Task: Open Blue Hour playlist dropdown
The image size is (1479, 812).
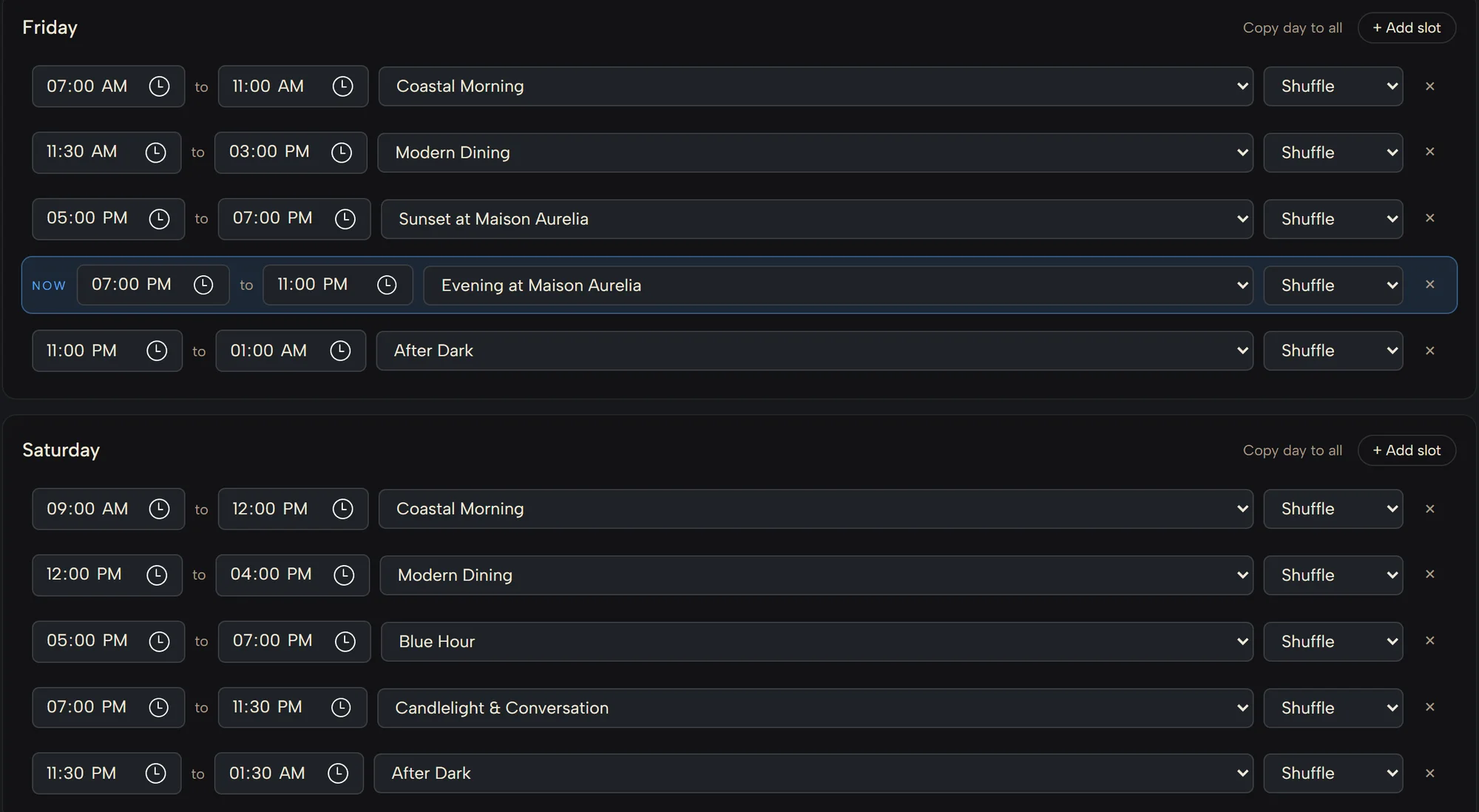Action: coord(817,642)
